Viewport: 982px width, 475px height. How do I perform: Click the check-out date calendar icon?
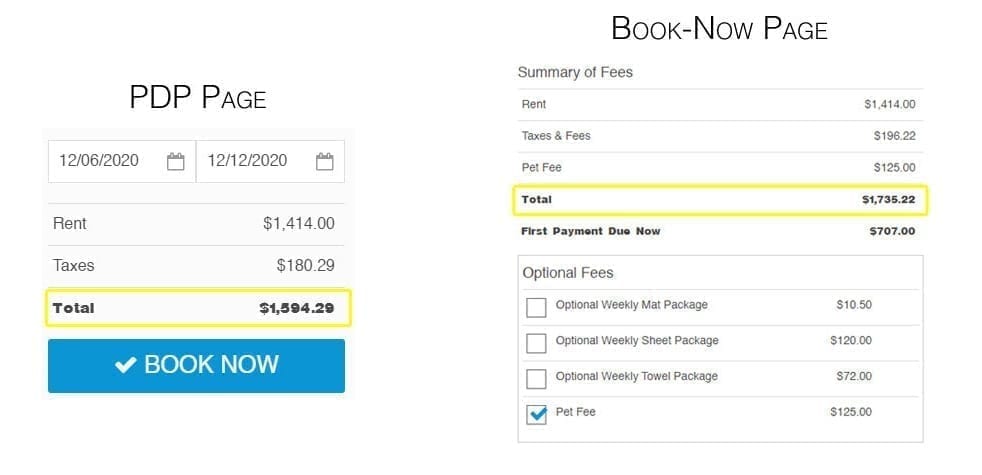(x=324, y=161)
